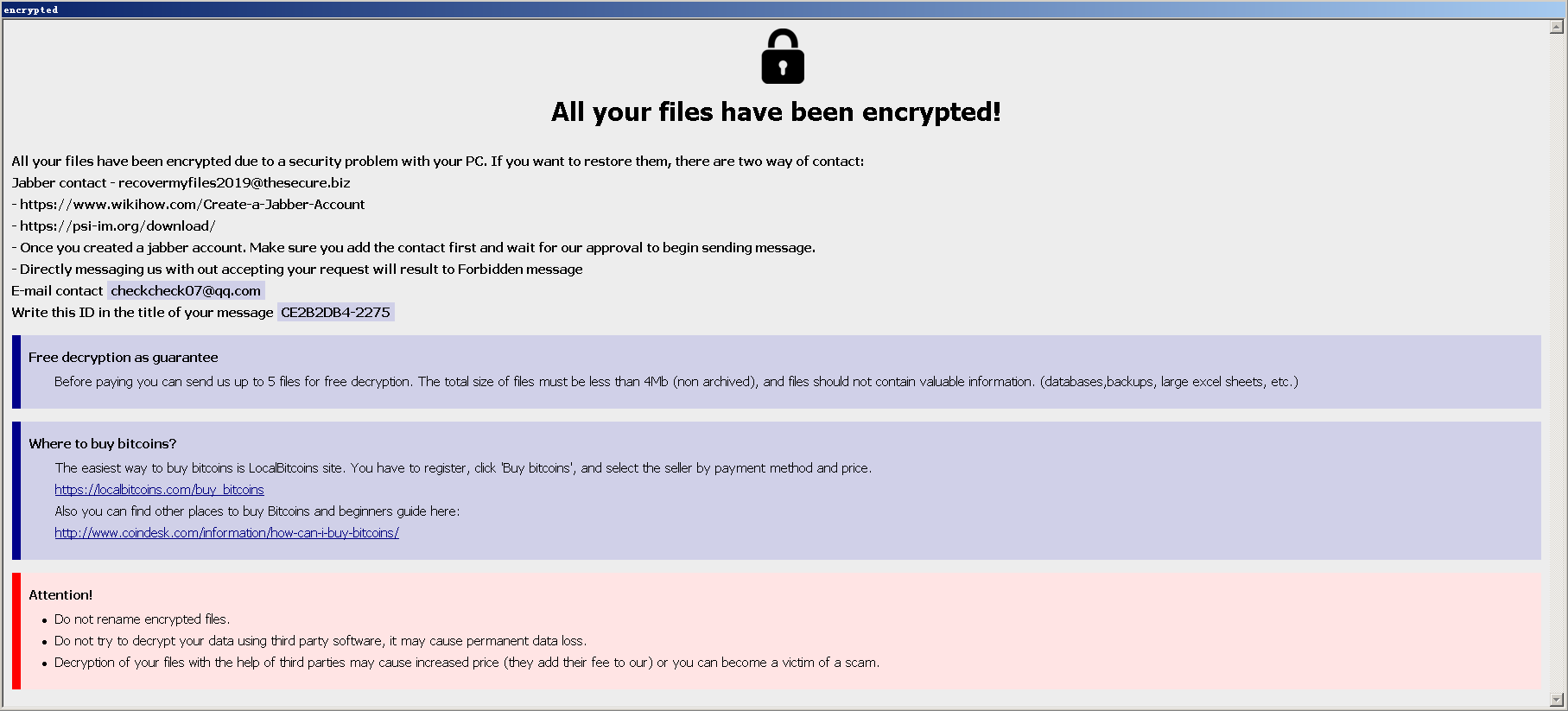
Task: Click the 'Do not rename encrypted files' bullet
Action: tap(143, 619)
